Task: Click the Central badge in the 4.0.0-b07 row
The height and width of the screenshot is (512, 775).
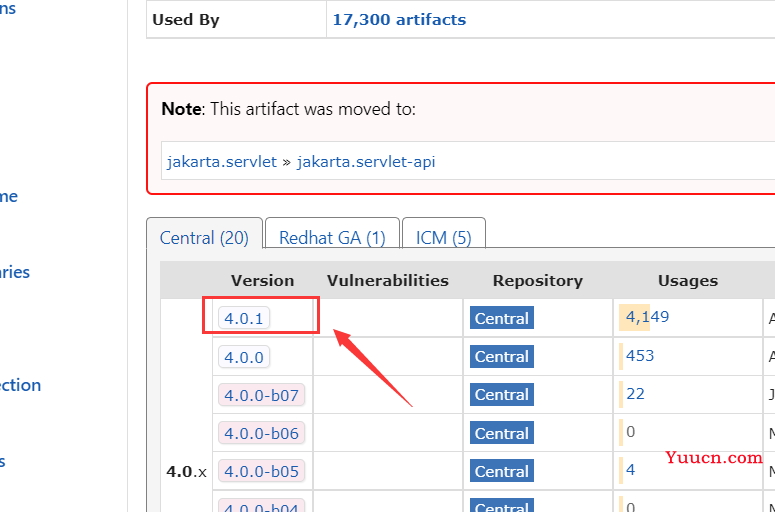Action: pos(502,395)
